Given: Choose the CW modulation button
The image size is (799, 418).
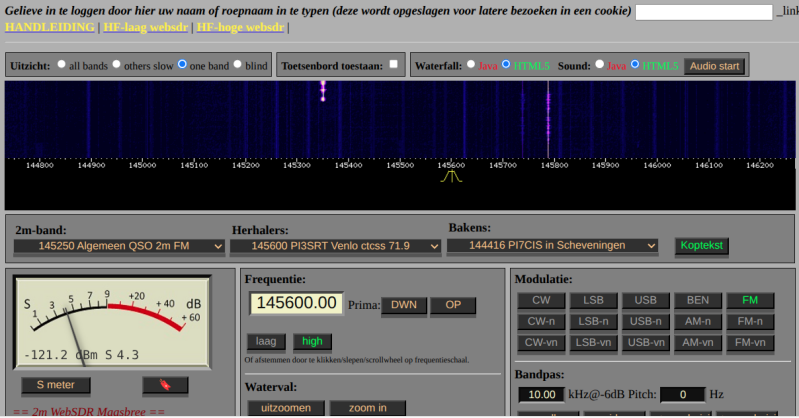Looking at the screenshot, I should [x=541, y=301].
